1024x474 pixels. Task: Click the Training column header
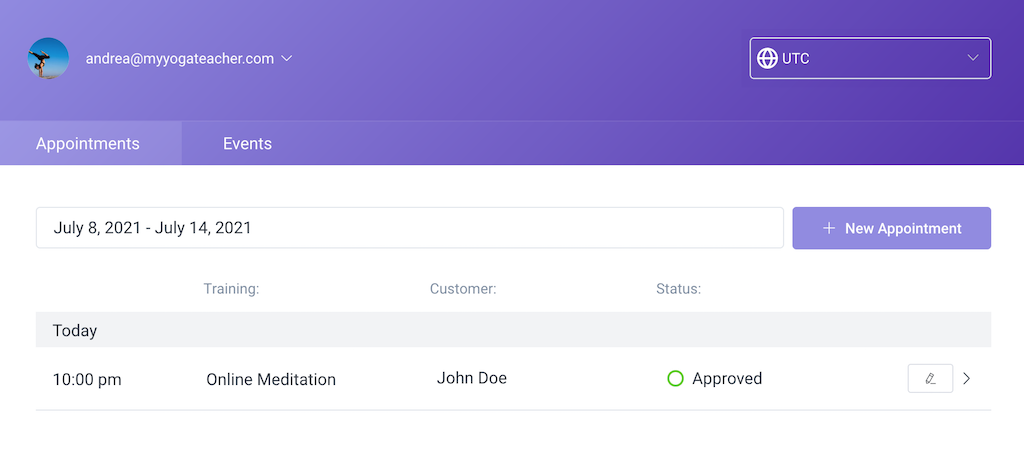coord(231,289)
